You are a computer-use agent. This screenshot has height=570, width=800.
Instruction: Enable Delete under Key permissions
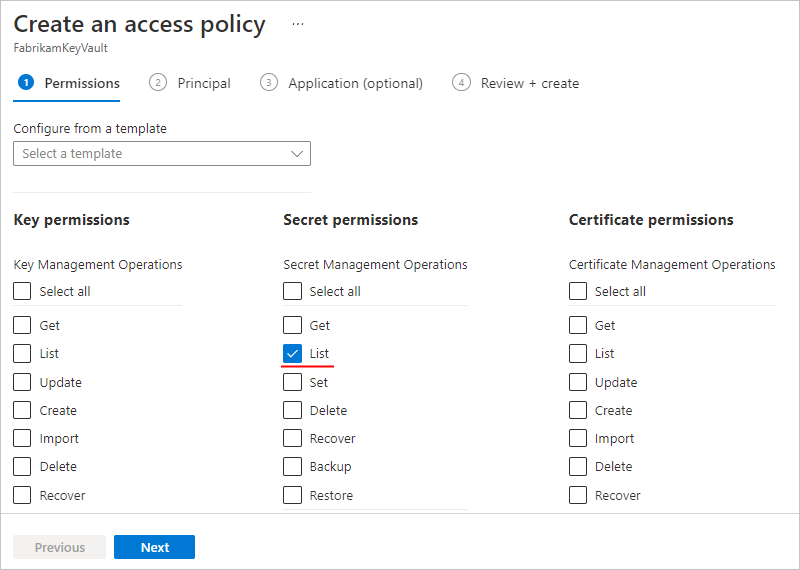[23, 466]
